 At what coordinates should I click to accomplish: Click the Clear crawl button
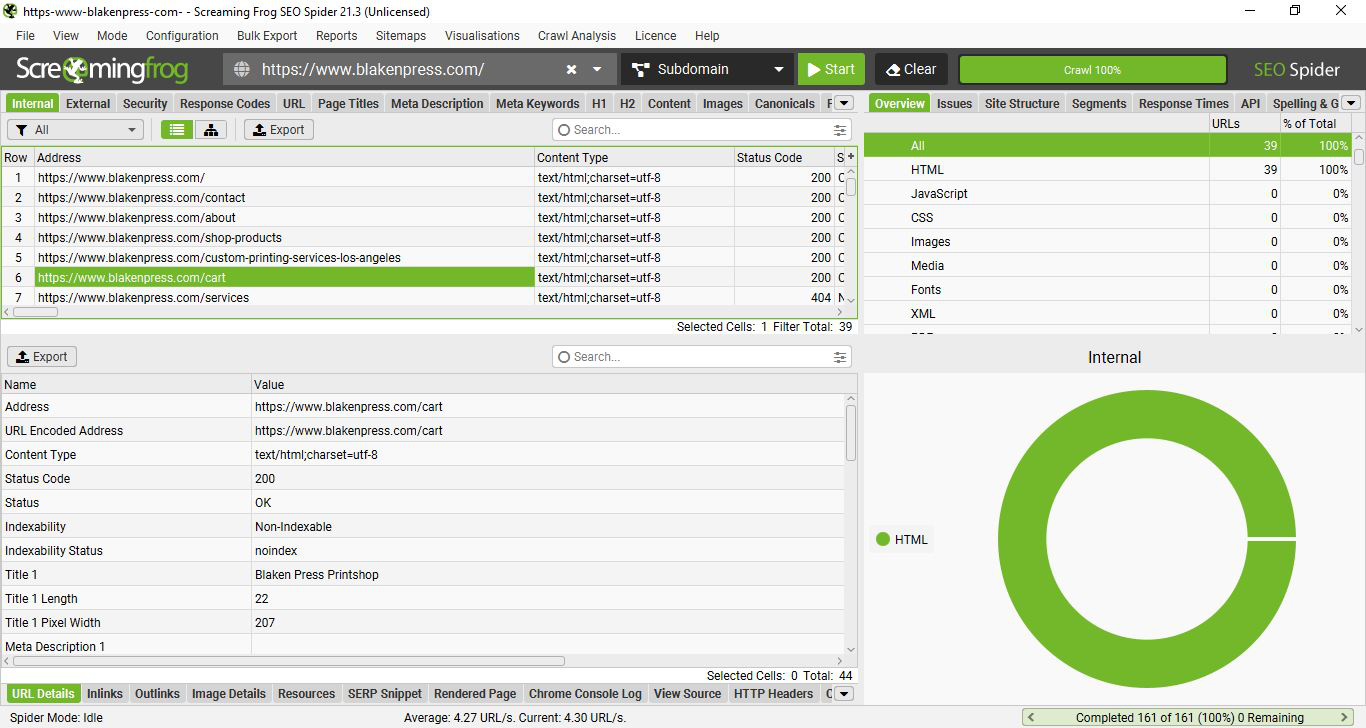tap(911, 69)
